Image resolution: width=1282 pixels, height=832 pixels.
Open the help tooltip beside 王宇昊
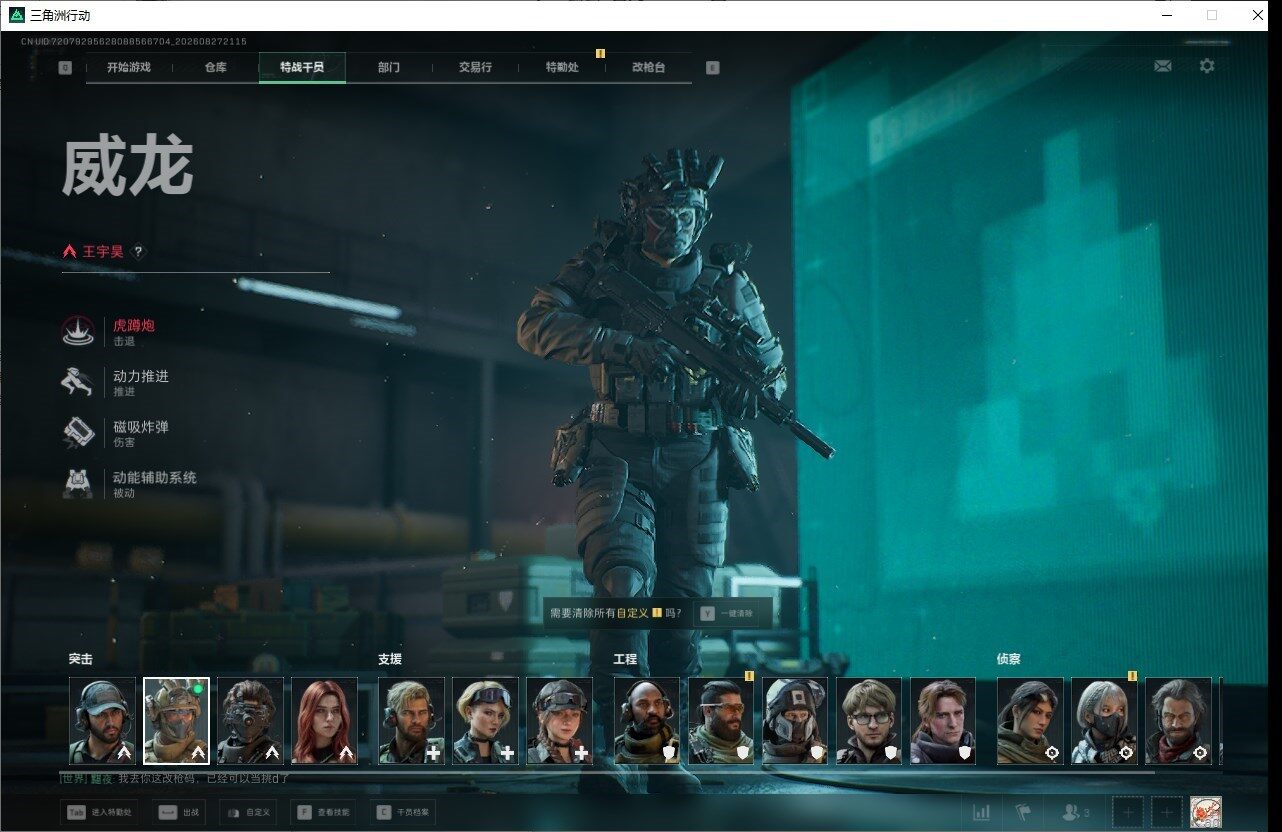click(138, 252)
